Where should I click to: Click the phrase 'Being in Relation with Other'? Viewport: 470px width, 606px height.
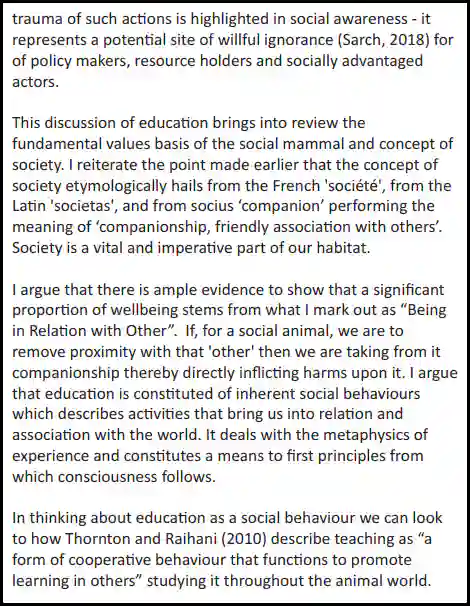pos(229,320)
